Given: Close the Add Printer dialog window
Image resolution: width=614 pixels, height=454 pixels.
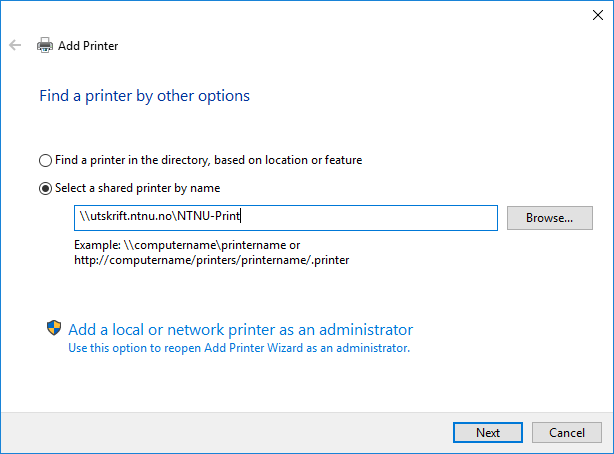Looking at the screenshot, I should 598,15.
